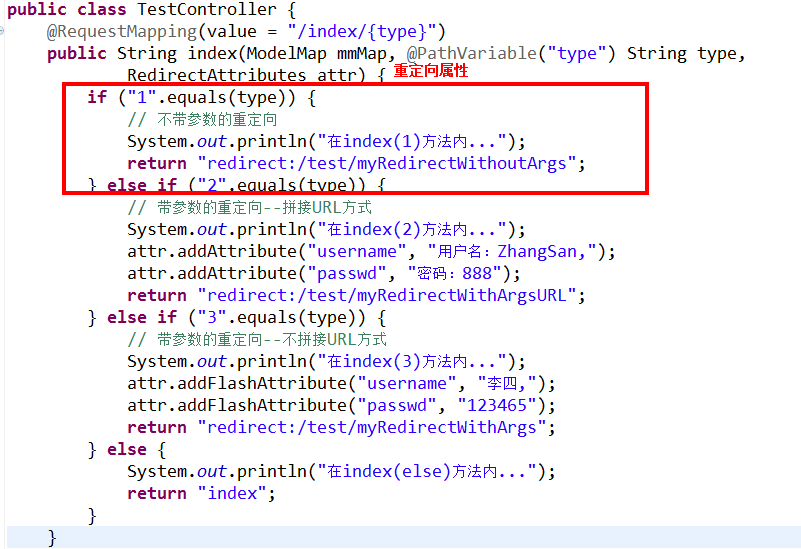Click the class name TestController
Image resolution: width=801 pixels, height=549 pixels.
207,9
